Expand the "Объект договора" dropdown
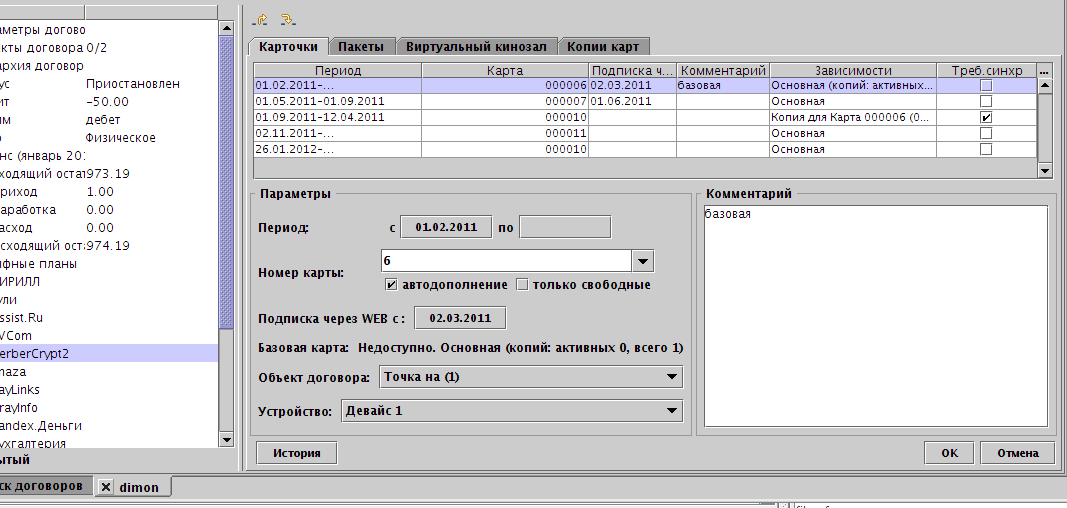The height and width of the screenshot is (508, 1067). [673, 377]
